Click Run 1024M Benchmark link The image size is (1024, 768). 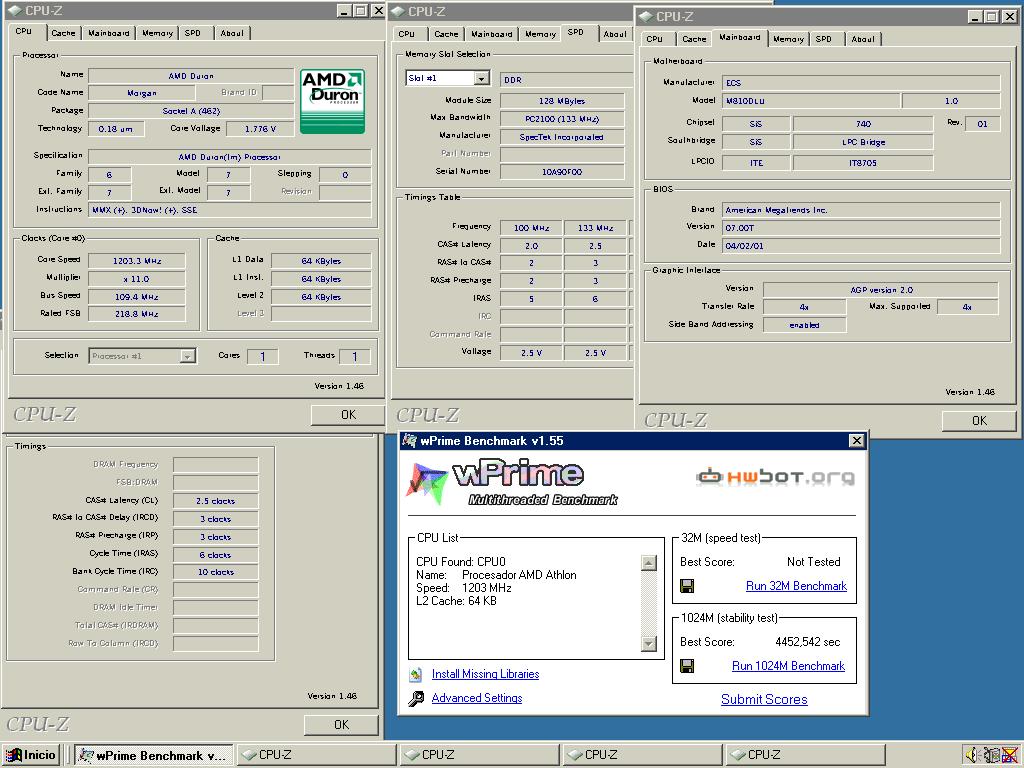pyautogui.click(x=788, y=666)
